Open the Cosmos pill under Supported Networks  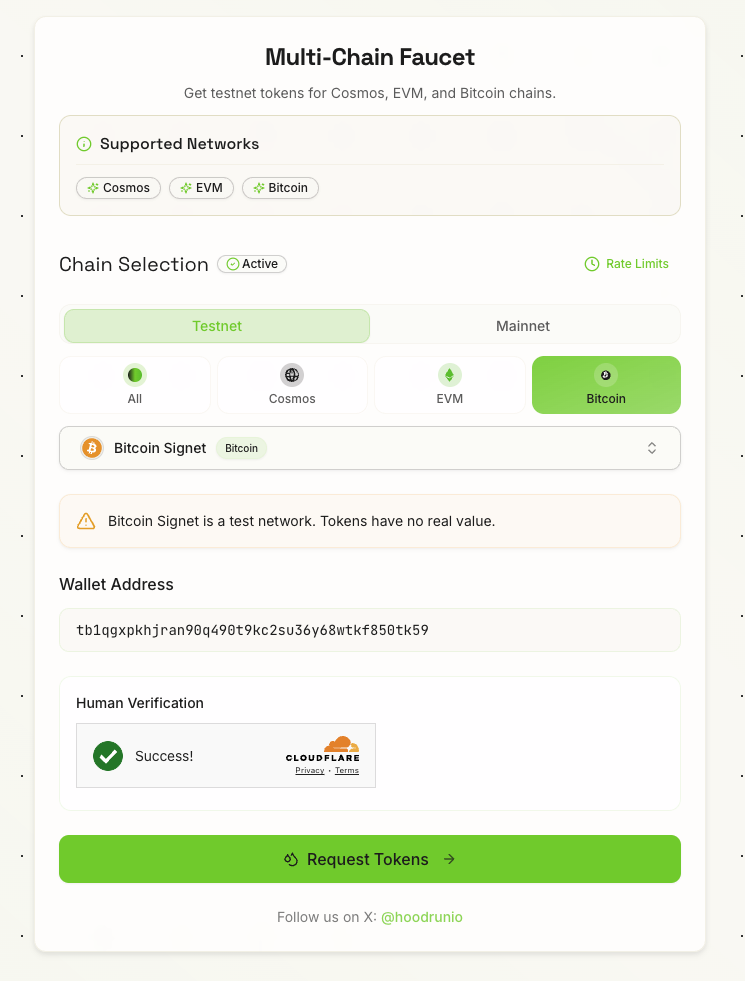point(118,188)
